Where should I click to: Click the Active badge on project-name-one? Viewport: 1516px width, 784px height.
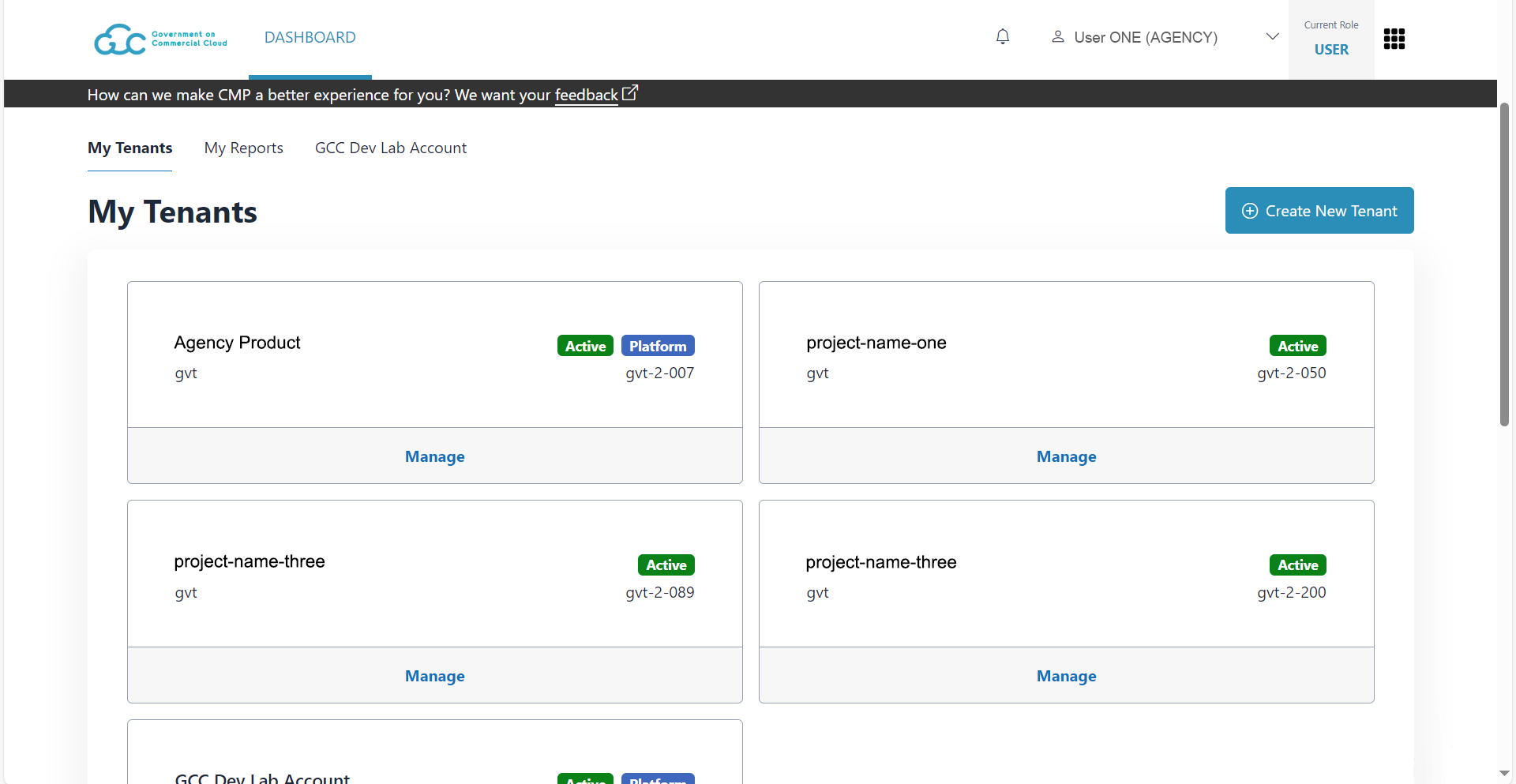pos(1298,346)
